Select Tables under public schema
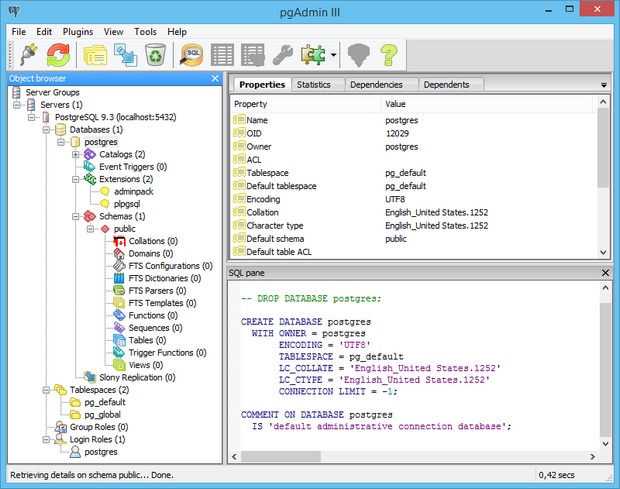The width and height of the screenshot is (620, 489). click(146, 340)
